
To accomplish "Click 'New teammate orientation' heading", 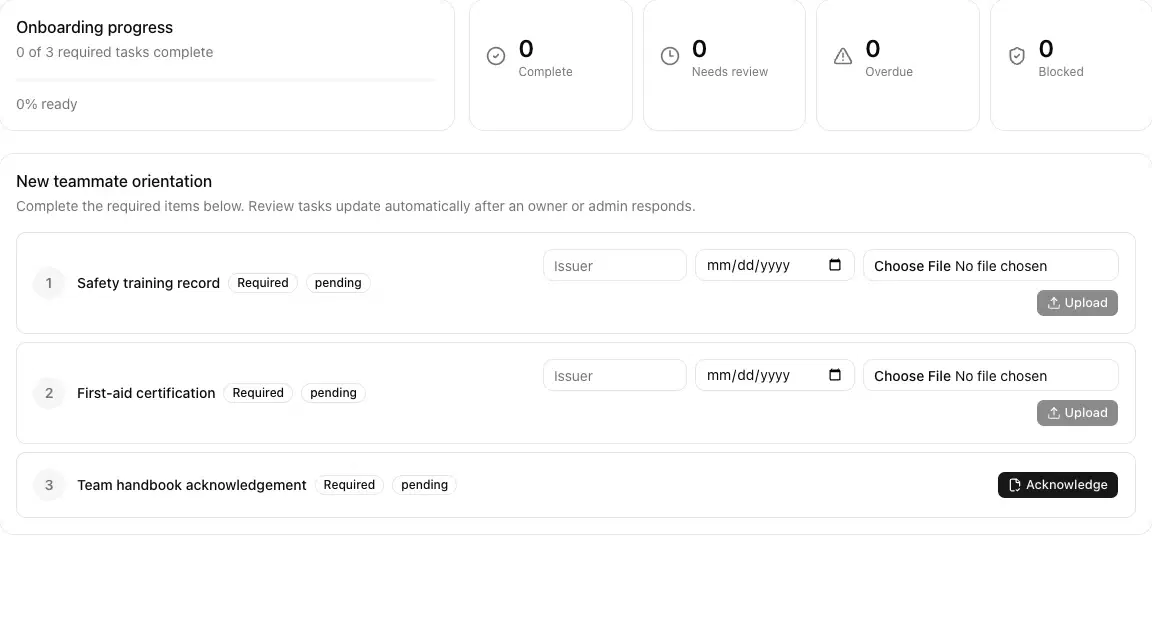I will click(114, 181).
